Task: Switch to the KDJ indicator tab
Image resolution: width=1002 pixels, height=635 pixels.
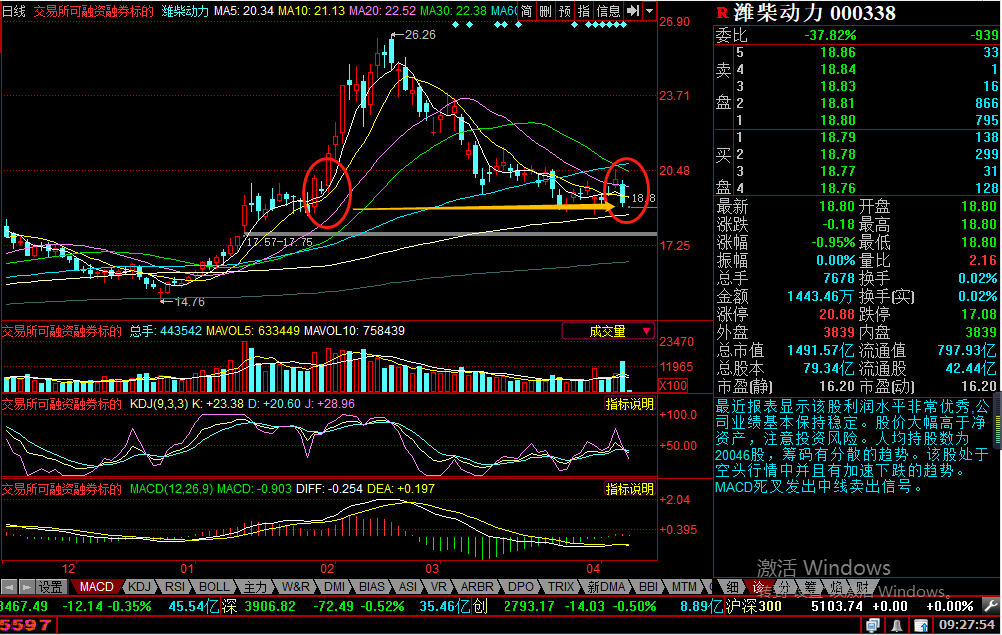Action: coord(139,586)
